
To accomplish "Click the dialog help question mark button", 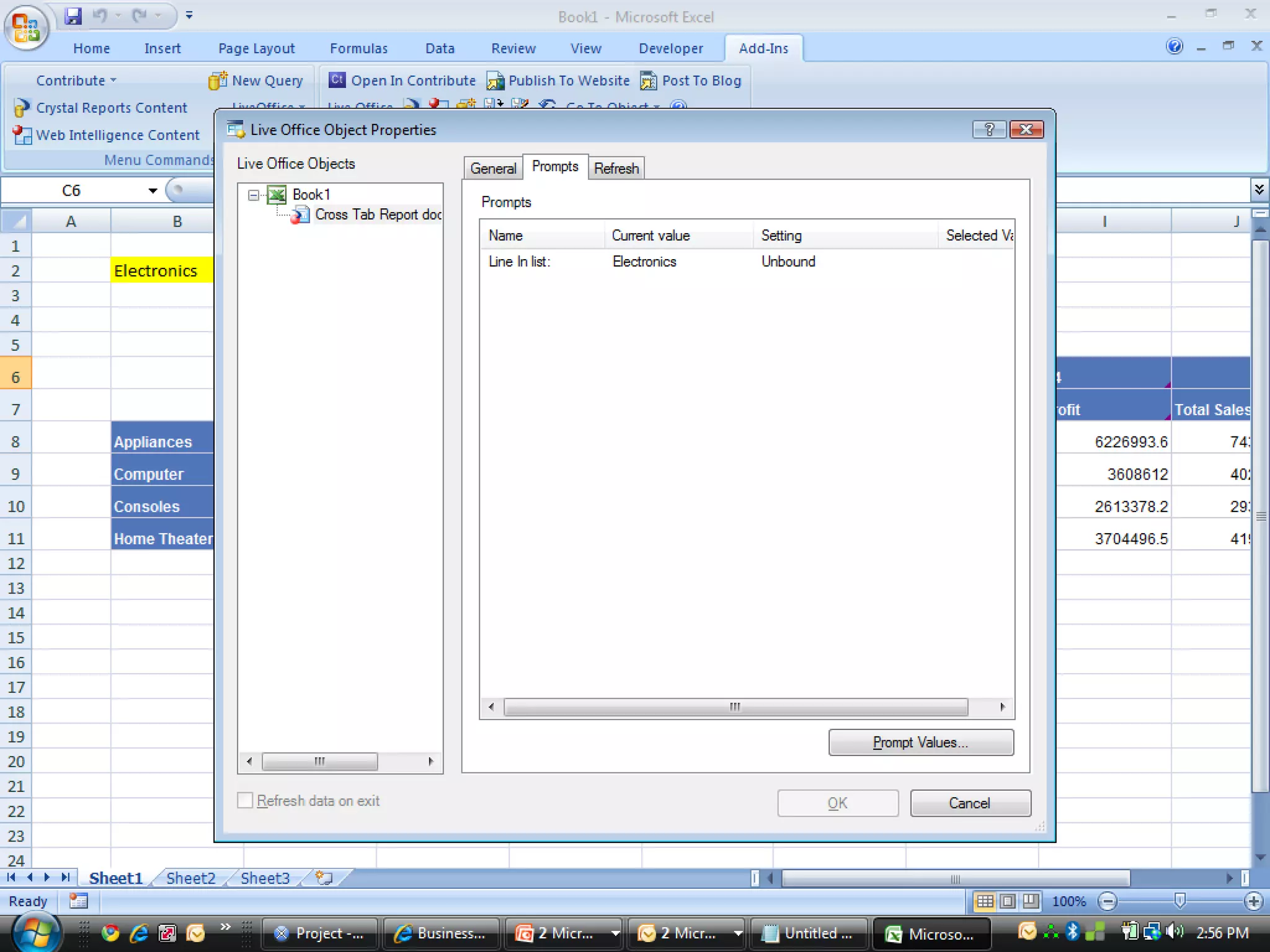I will click(x=989, y=130).
